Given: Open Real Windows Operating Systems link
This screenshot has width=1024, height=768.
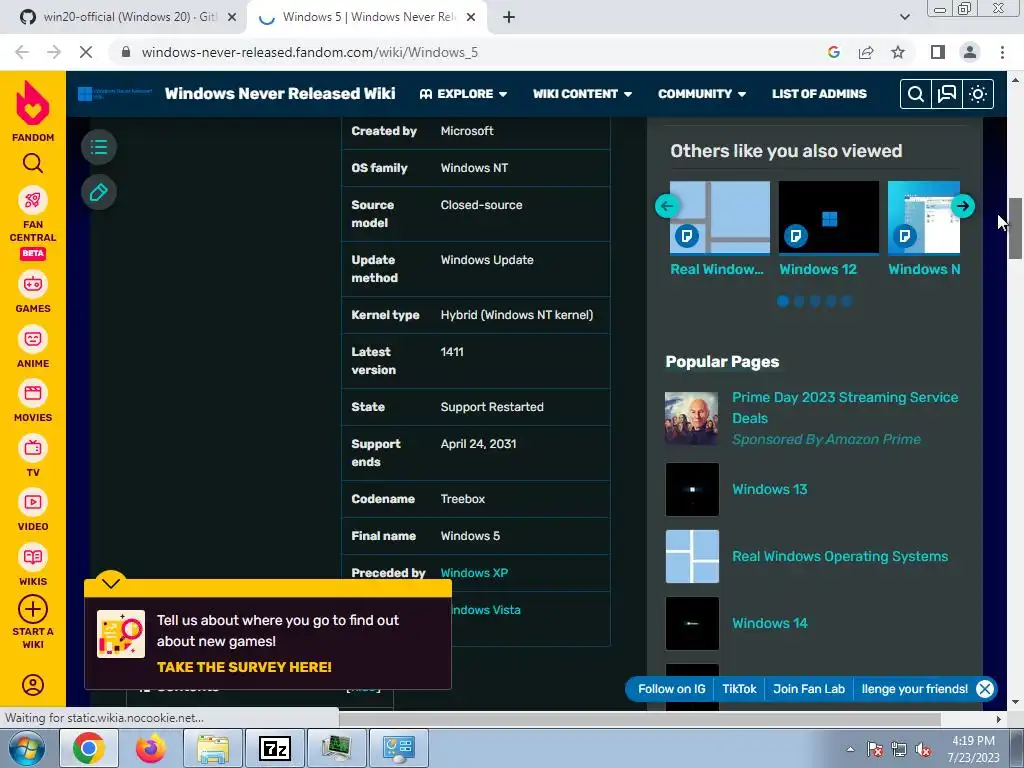Looking at the screenshot, I should [840, 556].
